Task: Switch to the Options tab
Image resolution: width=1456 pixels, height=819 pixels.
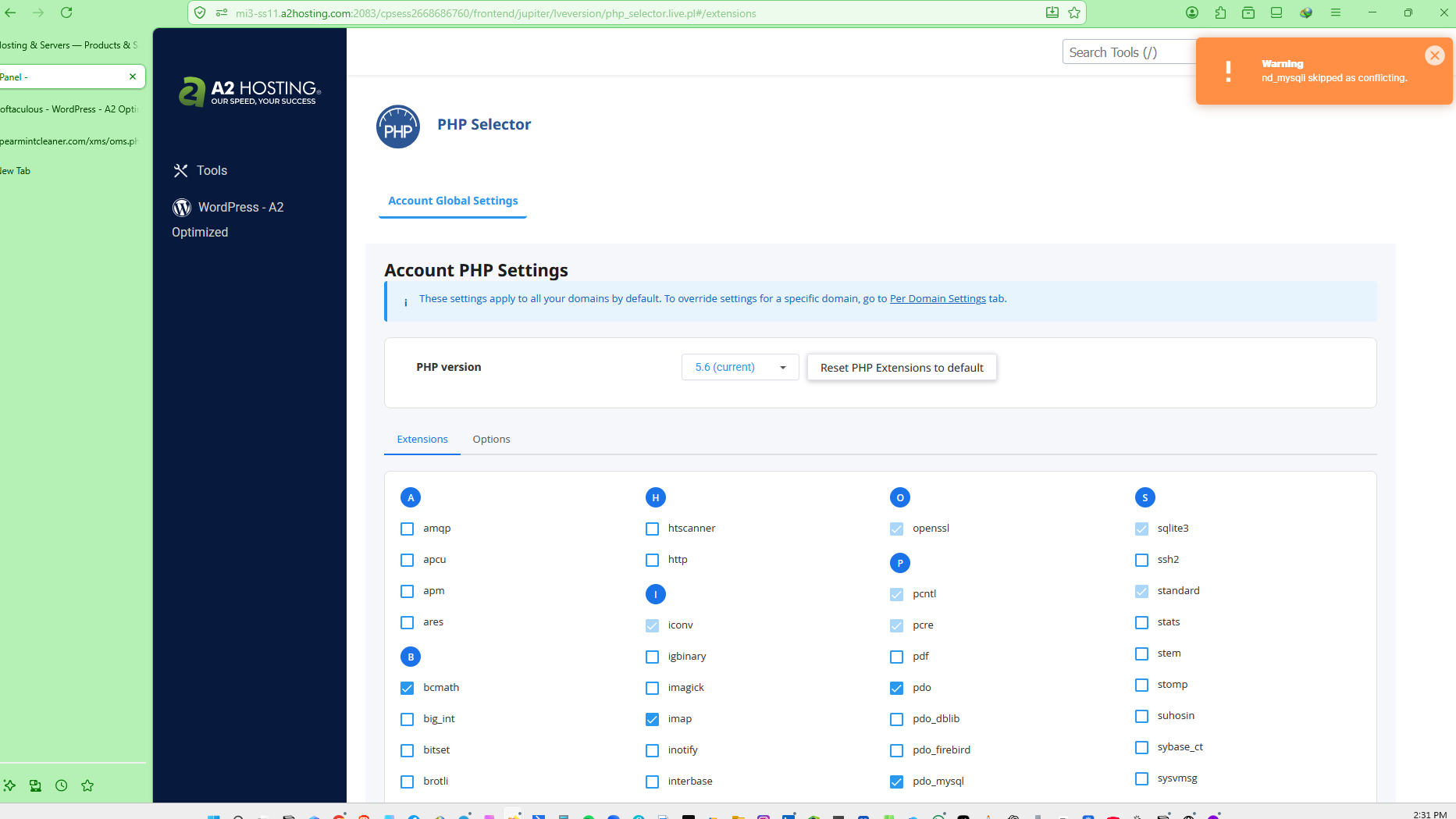Action: [491, 439]
